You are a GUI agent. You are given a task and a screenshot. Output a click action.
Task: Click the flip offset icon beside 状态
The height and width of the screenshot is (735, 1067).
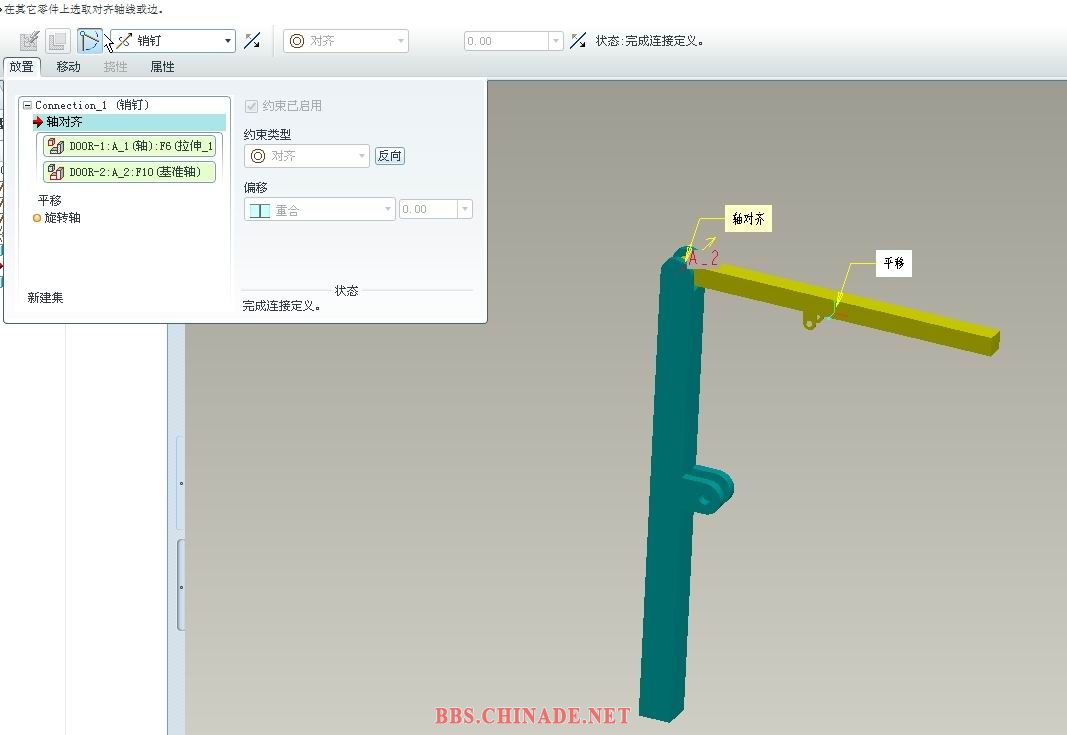pos(578,41)
